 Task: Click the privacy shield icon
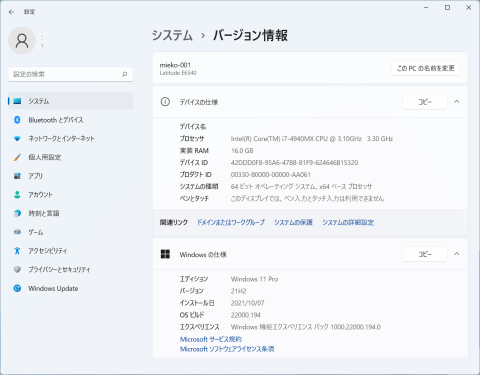point(17,269)
